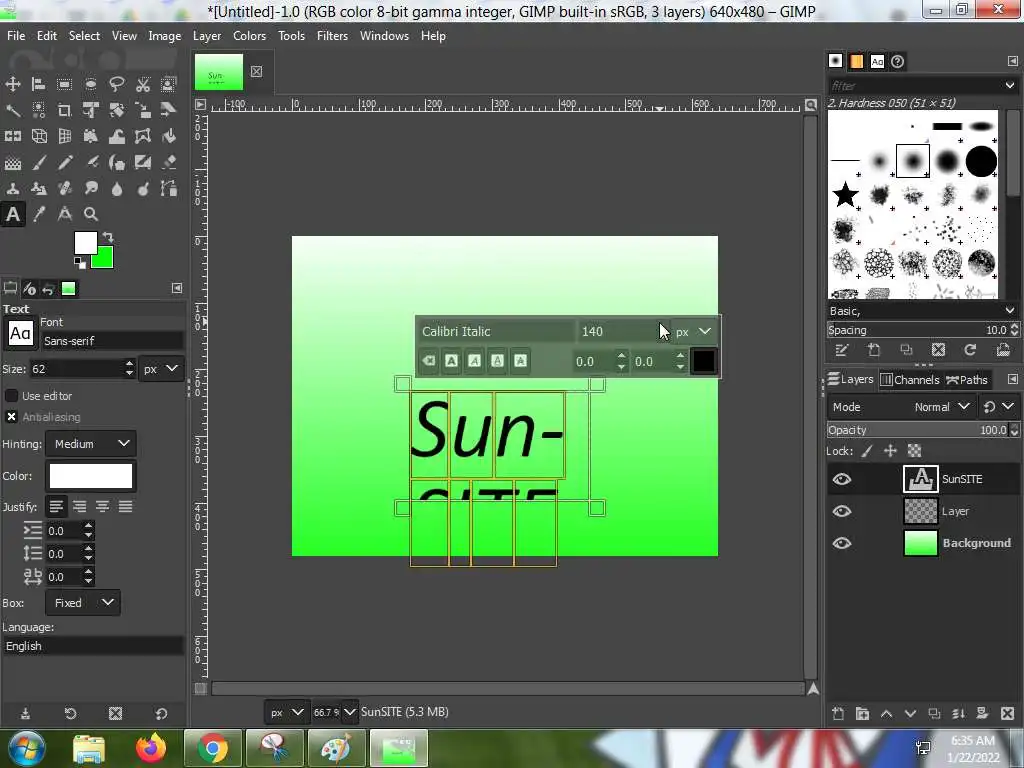
Task: Click the green background color swatch
Action: point(104,259)
